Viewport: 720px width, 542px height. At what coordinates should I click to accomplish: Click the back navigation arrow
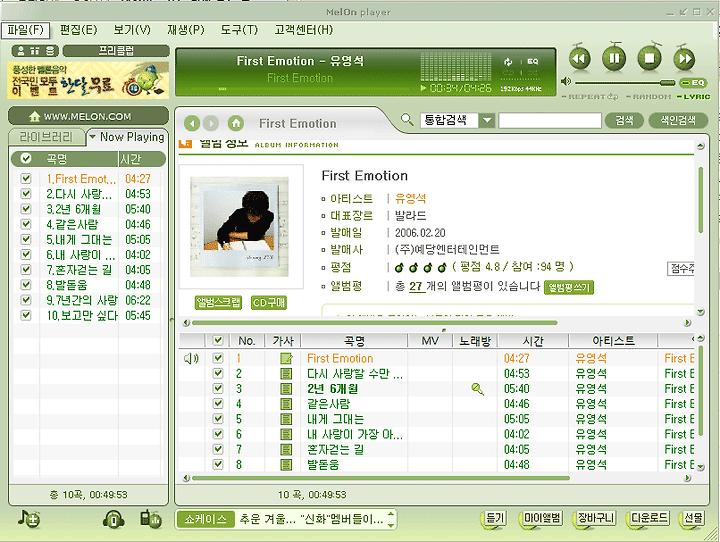point(192,123)
